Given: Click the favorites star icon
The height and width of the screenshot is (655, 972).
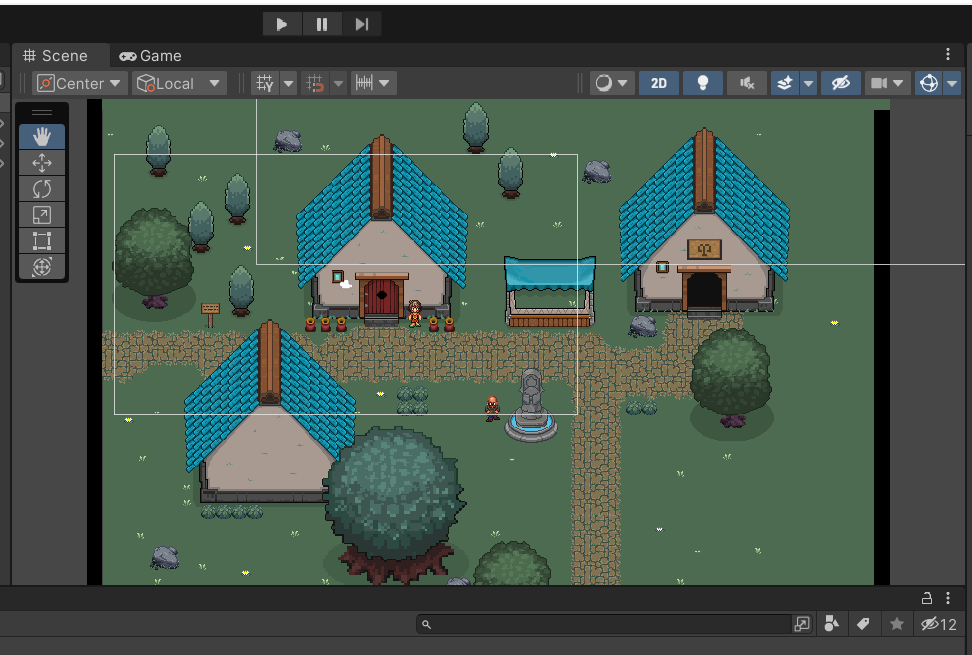Looking at the screenshot, I should coord(897,625).
